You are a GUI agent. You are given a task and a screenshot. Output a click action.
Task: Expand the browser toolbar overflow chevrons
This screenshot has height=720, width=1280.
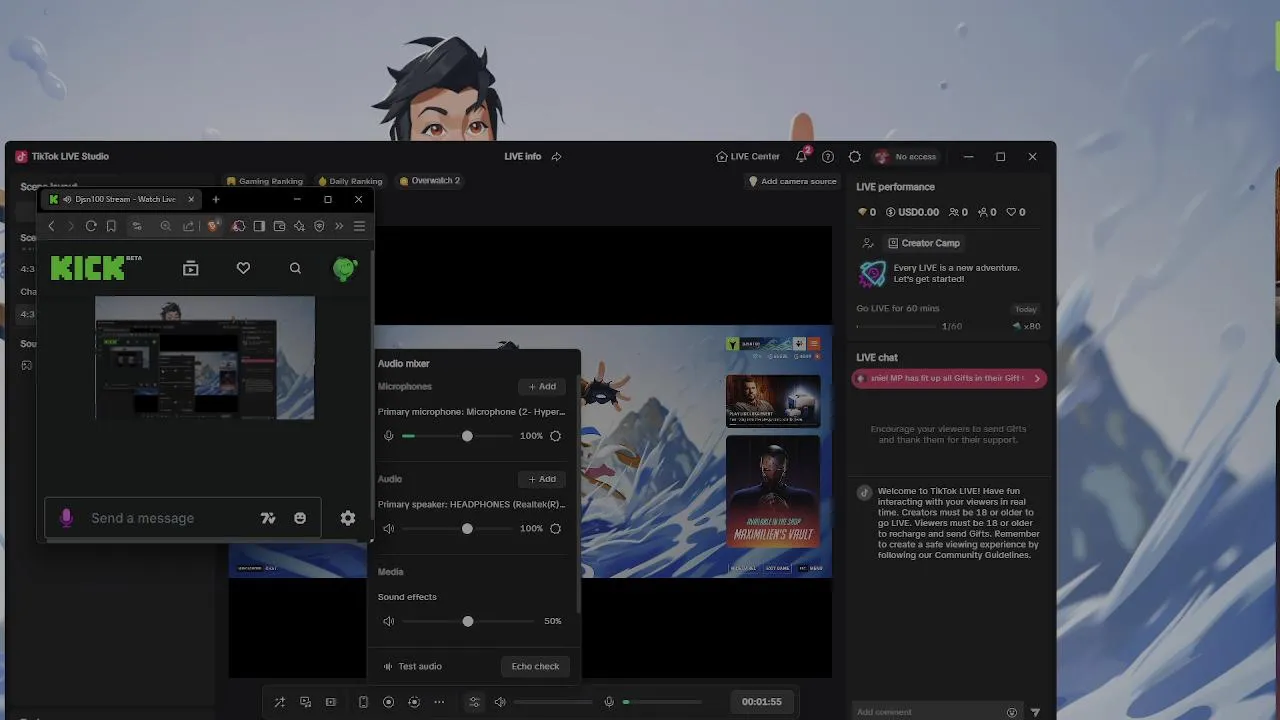[339, 226]
